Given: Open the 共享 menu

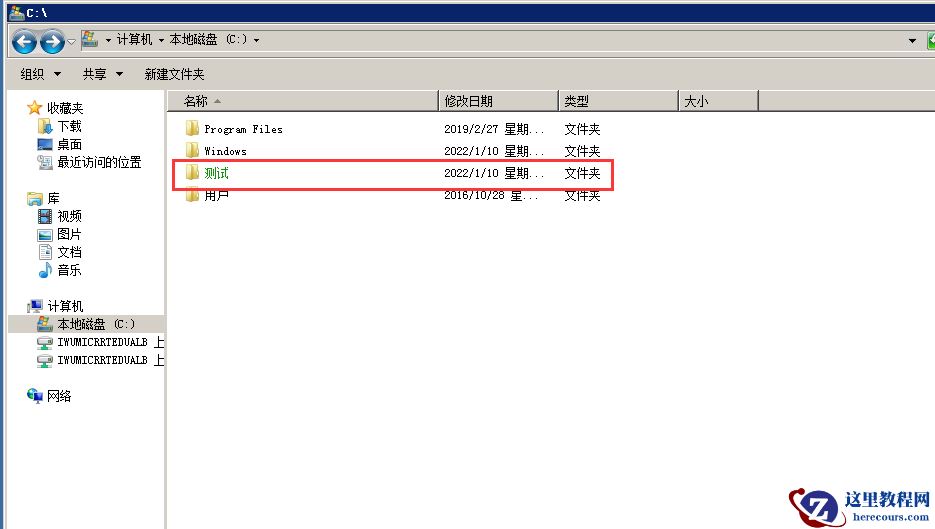Looking at the screenshot, I should pos(103,74).
